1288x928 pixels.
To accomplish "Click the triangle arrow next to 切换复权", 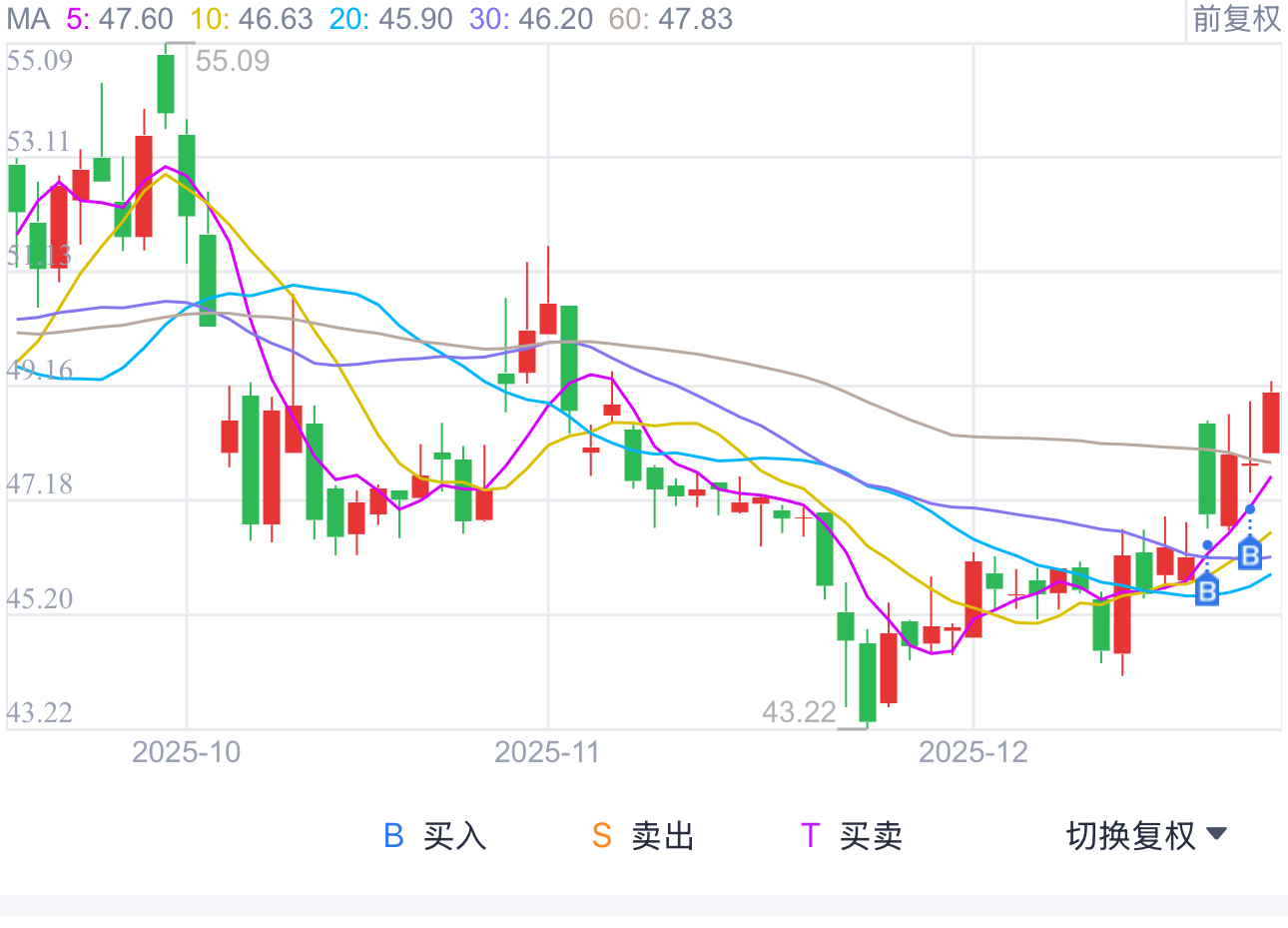I will [x=1216, y=834].
